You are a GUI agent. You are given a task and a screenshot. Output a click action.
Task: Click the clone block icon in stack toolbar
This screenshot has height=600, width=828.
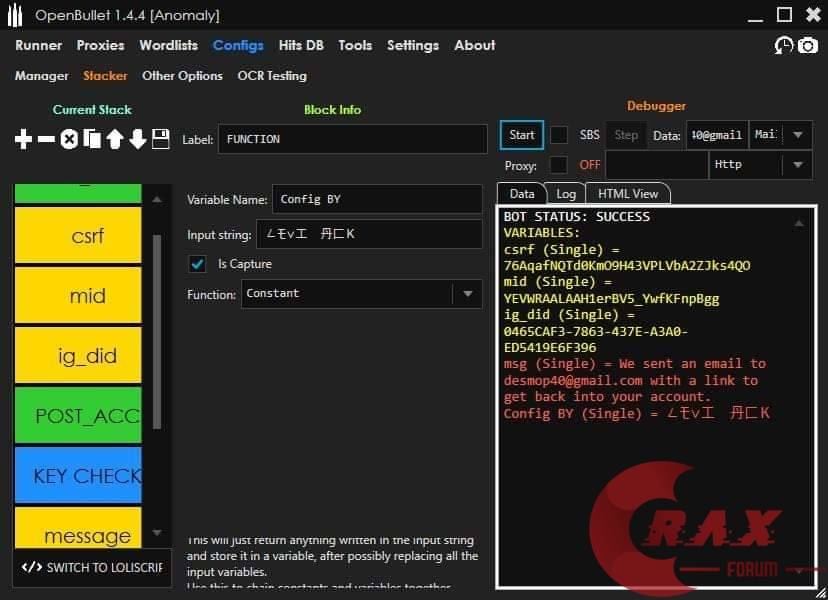click(x=92, y=140)
